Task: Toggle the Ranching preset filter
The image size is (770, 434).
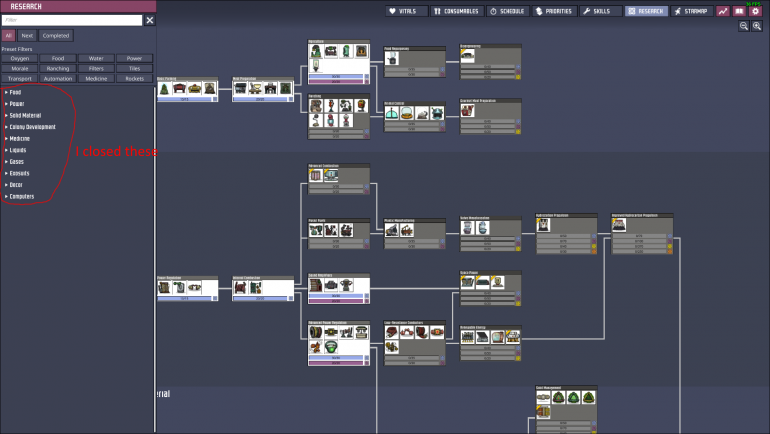Action: (58, 68)
